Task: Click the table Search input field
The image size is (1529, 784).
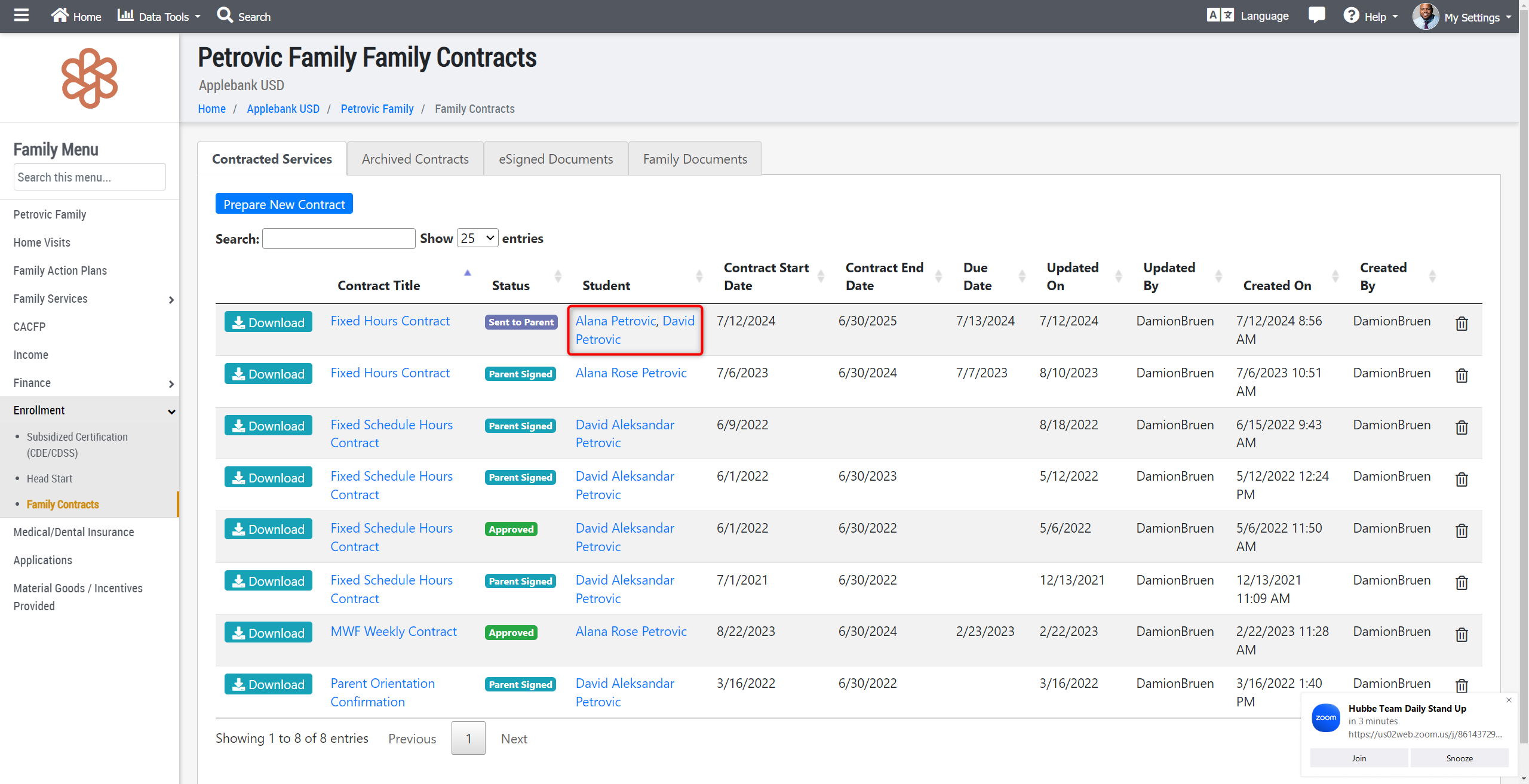Action: click(x=339, y=239)
